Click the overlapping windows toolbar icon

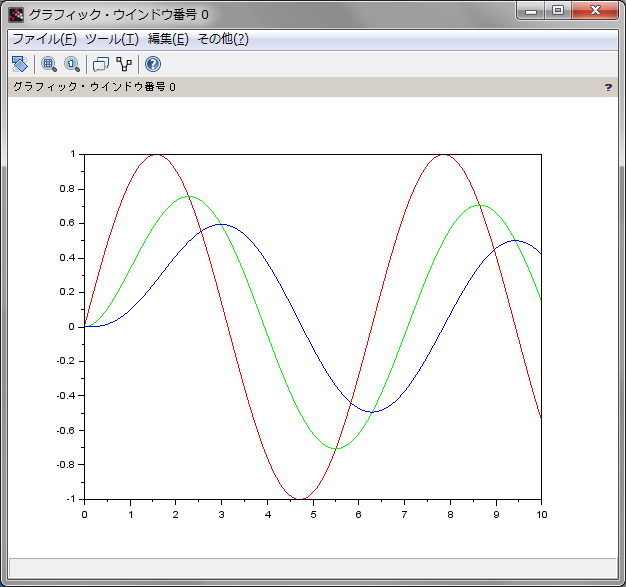point(100,64)
